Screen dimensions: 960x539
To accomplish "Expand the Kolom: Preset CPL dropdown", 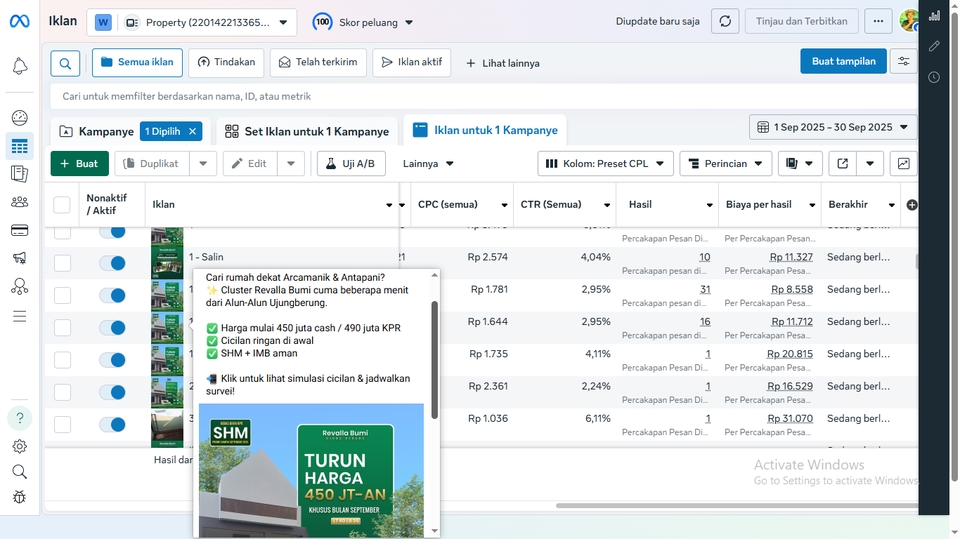I will point(604,163).
